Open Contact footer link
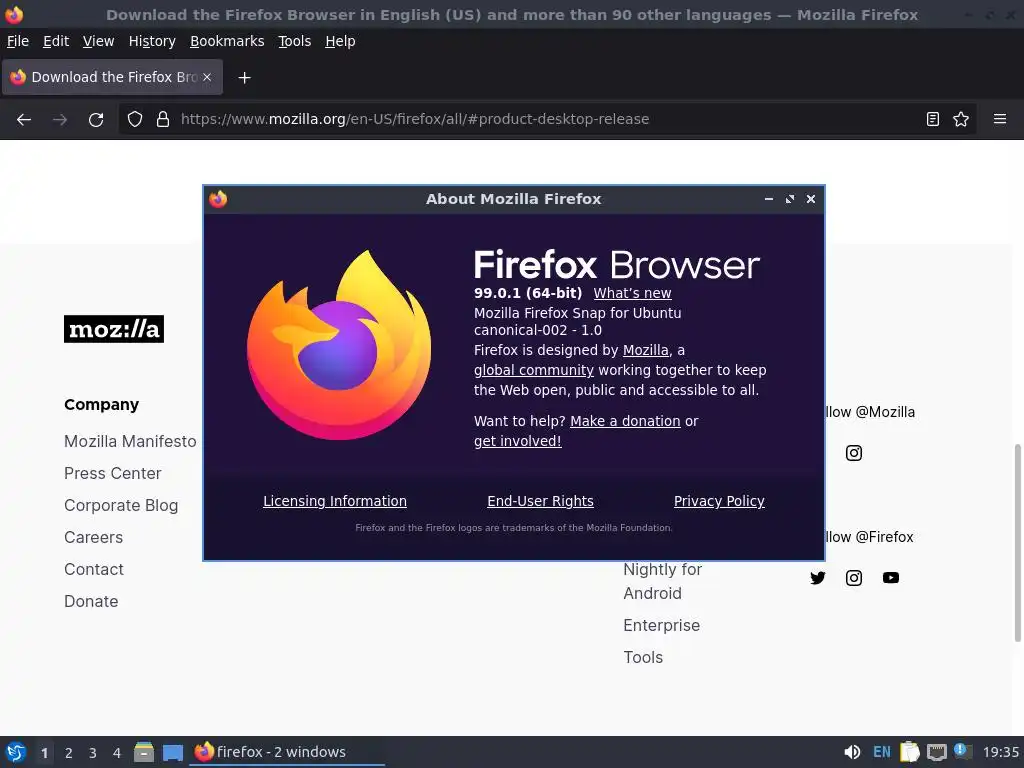1024x768 pixels. tap(93, 569)
